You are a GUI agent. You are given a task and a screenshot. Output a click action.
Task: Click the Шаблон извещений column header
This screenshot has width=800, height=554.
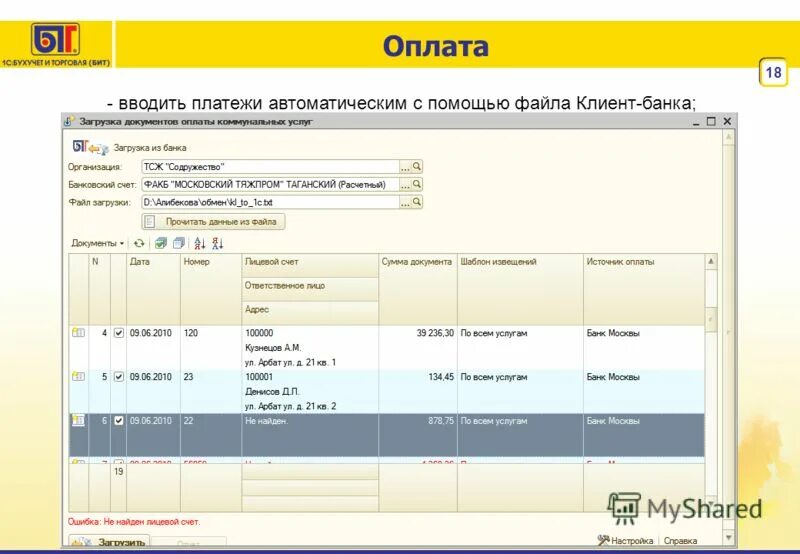coord(520,289)
